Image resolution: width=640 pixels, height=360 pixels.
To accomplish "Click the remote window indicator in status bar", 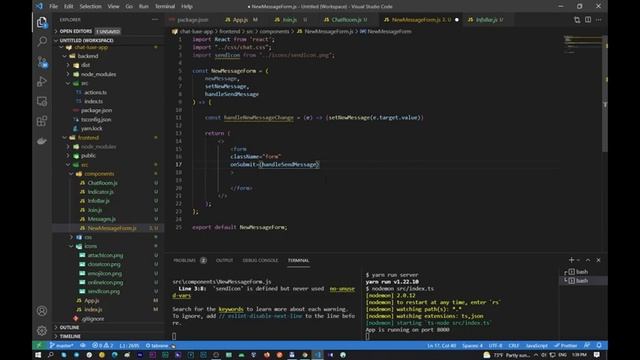I will click(x=39, y=345).
